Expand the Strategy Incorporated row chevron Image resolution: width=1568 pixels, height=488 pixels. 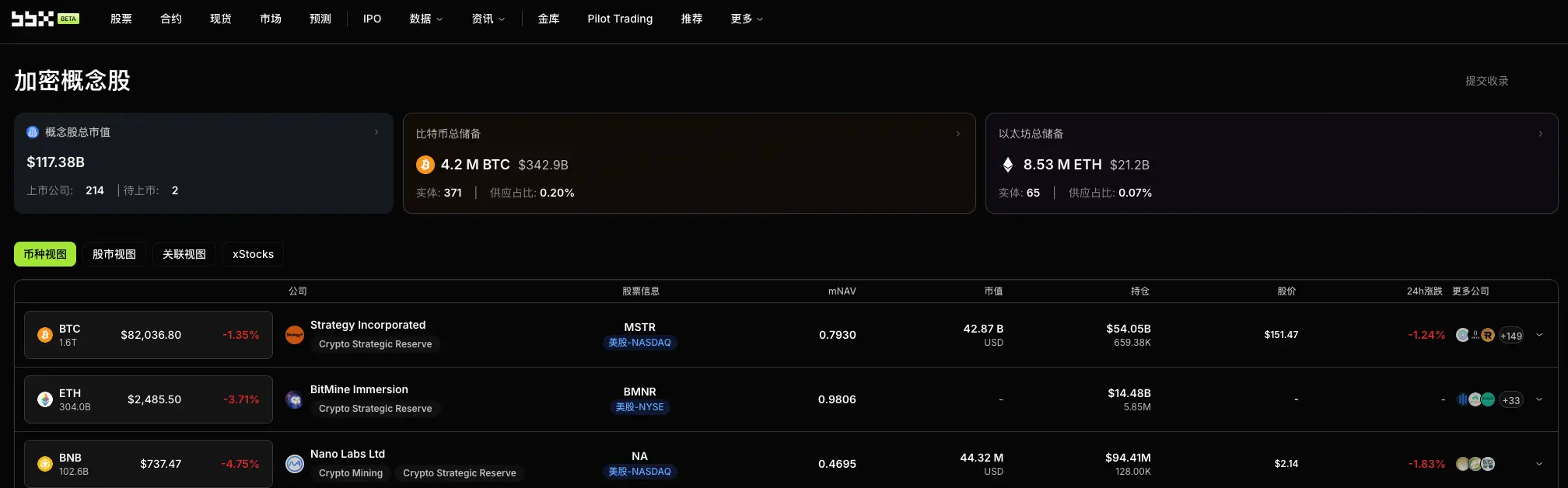coord(1539,335)
